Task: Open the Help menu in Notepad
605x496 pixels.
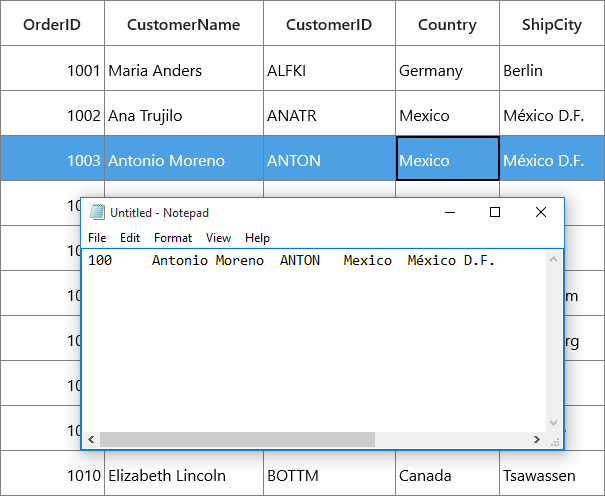Action: click(257, 238)
